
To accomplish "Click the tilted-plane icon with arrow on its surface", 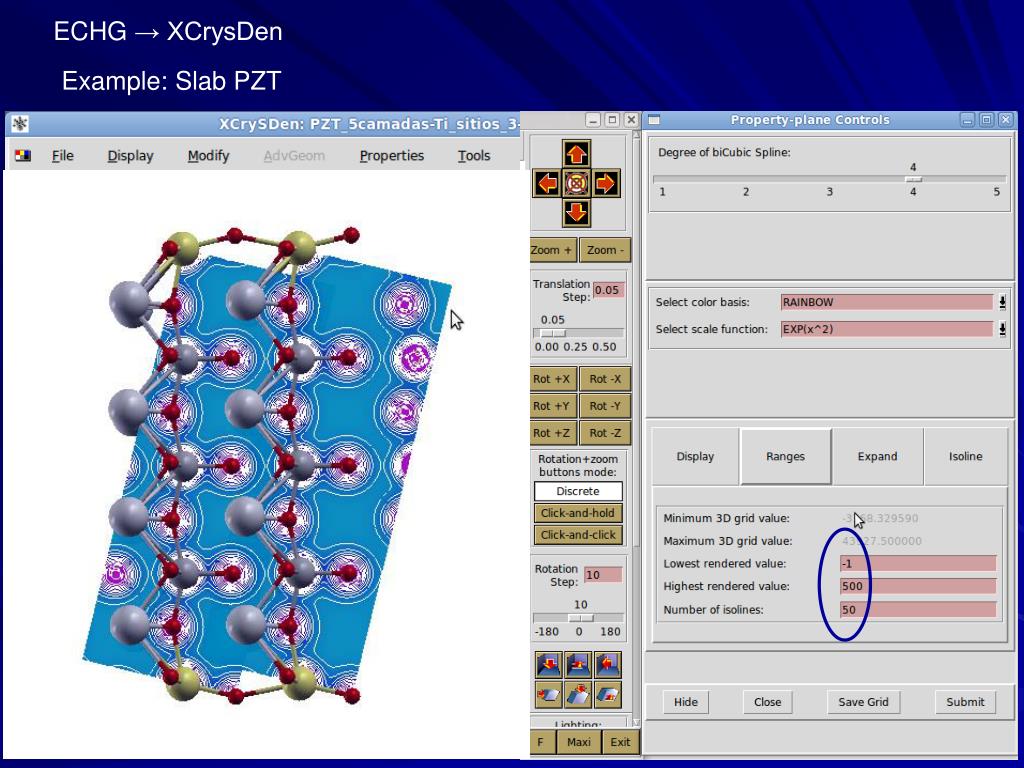I will pos(608,695).
